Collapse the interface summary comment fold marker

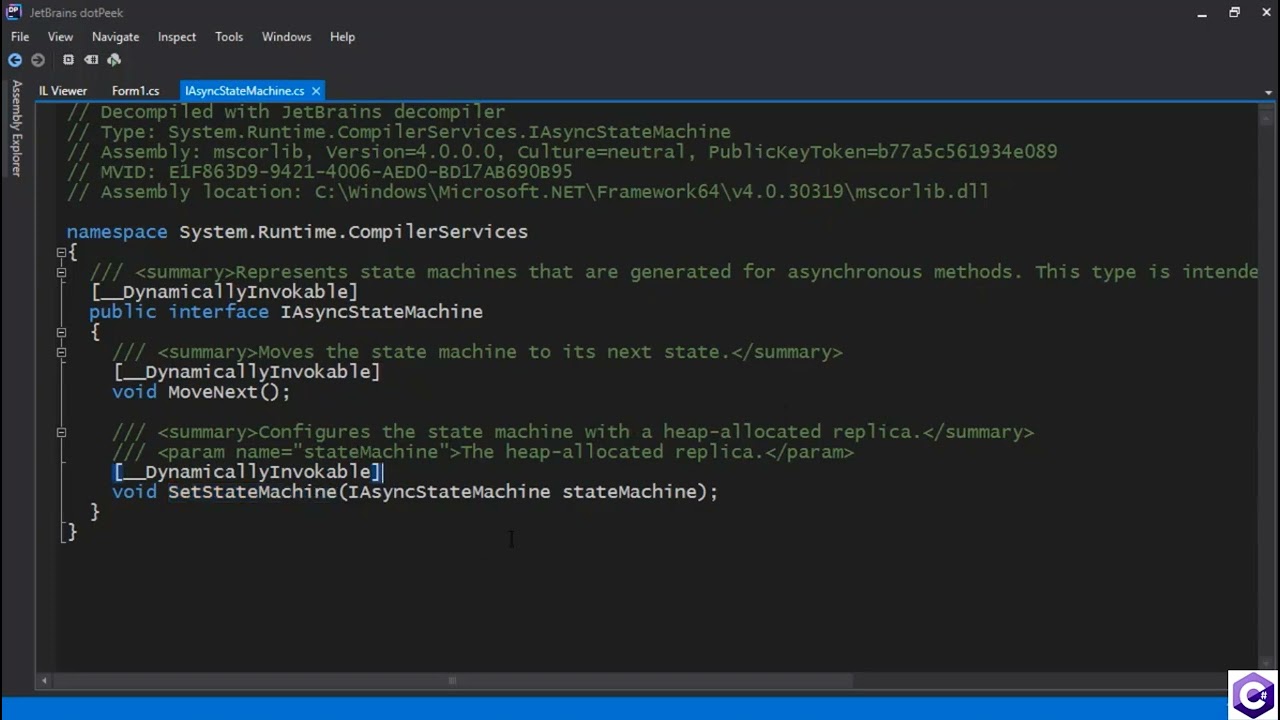61,272
